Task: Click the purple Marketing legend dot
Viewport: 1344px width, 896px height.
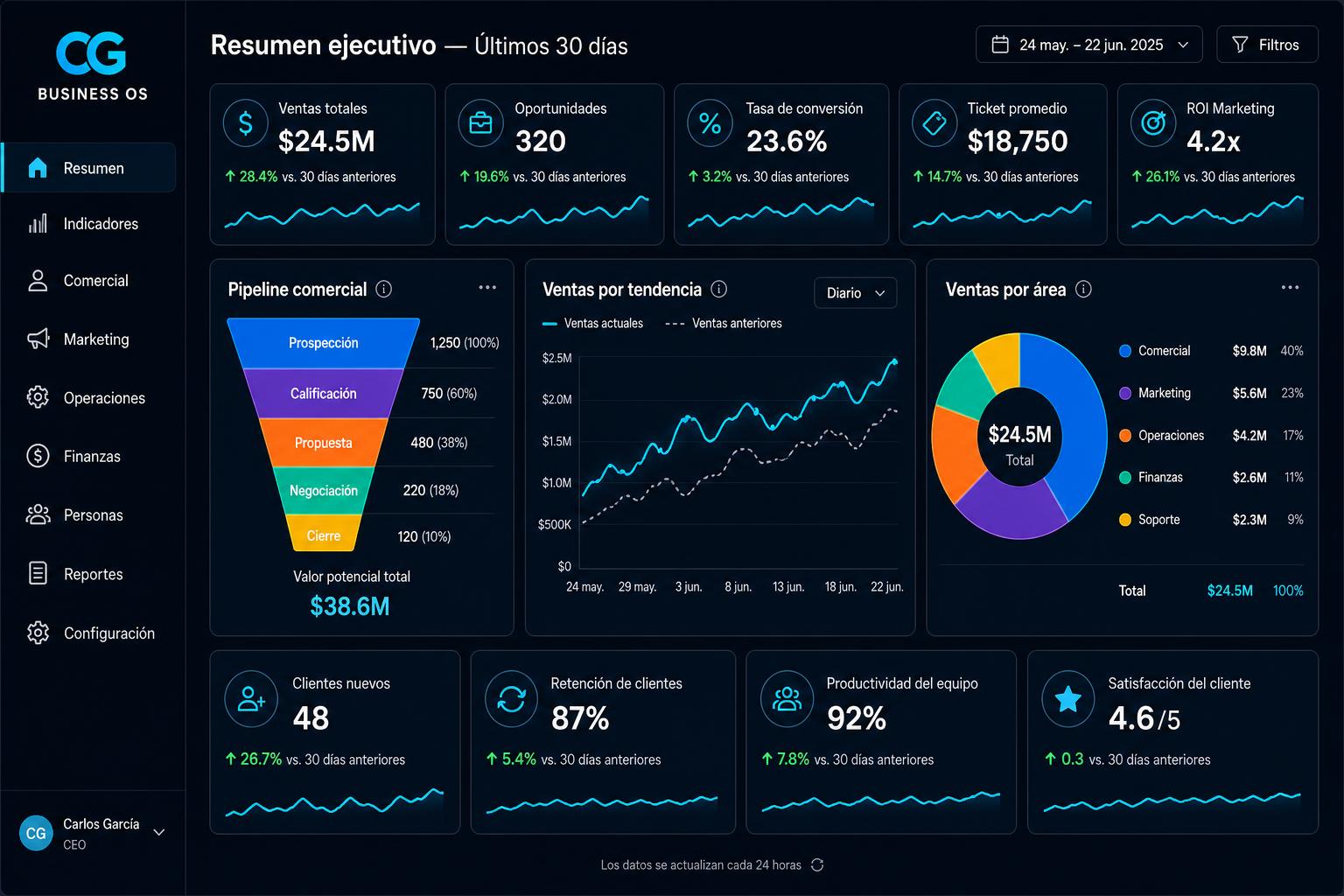Action: pyautogui.click(x=1125, y=393)
